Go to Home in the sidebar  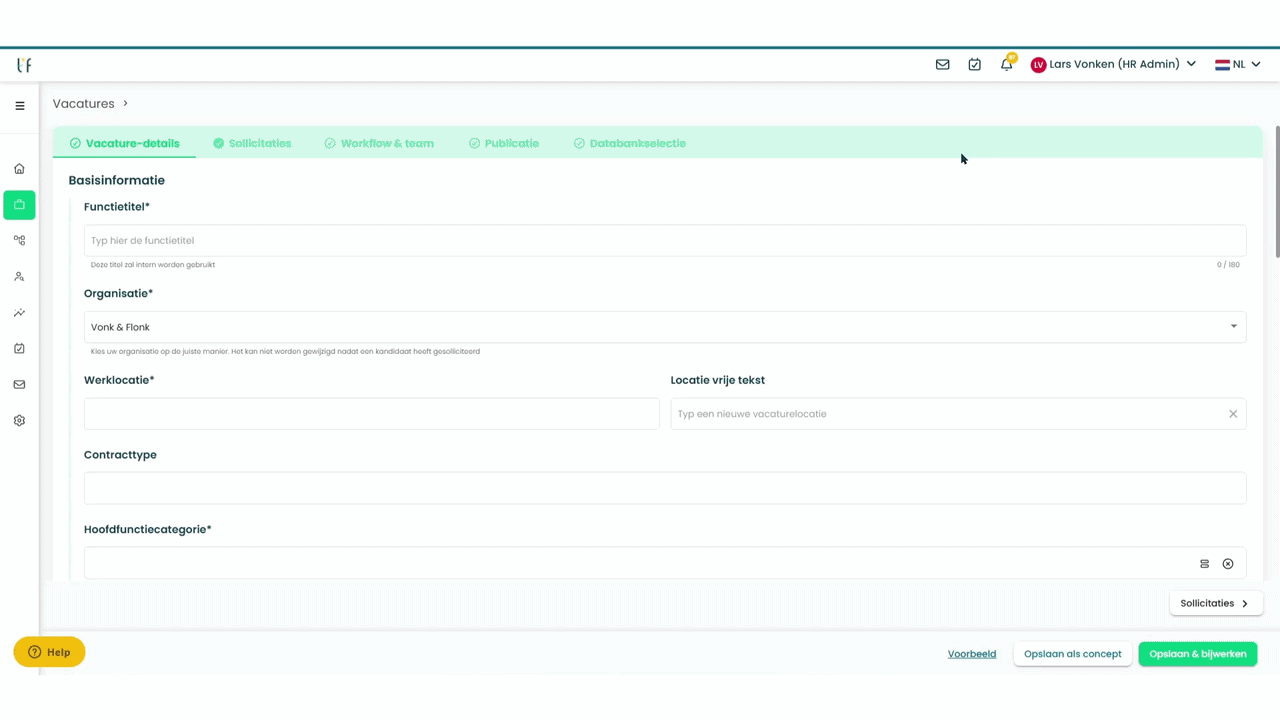(19, 169)
